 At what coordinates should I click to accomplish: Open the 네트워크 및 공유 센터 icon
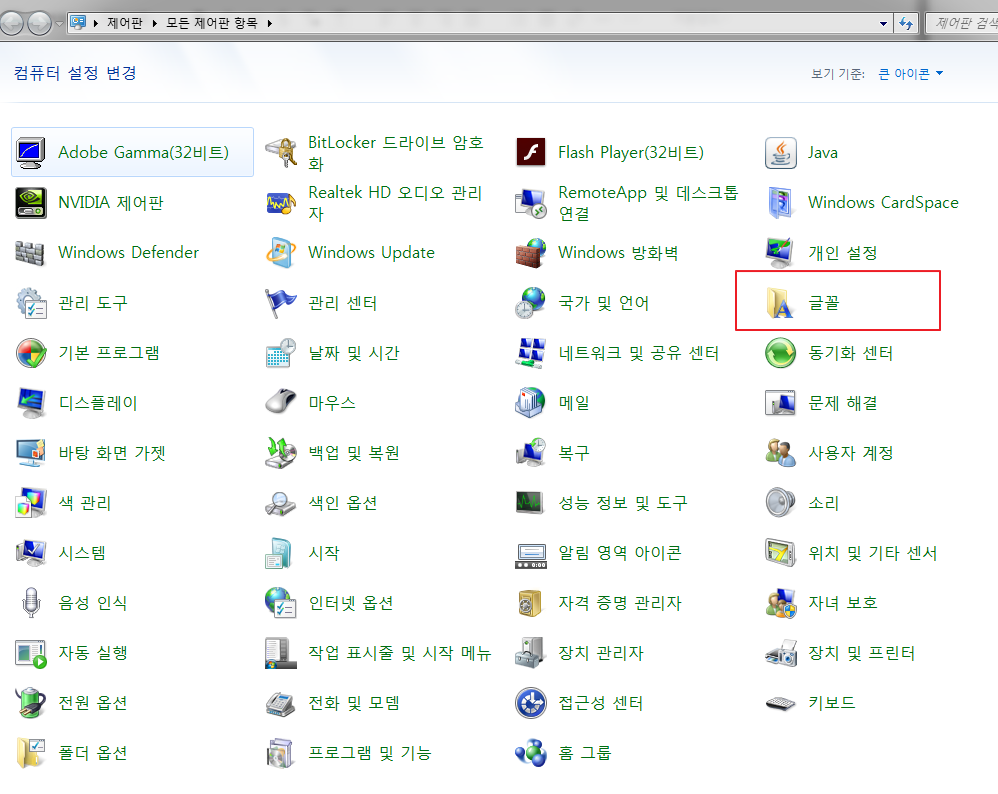531,353
